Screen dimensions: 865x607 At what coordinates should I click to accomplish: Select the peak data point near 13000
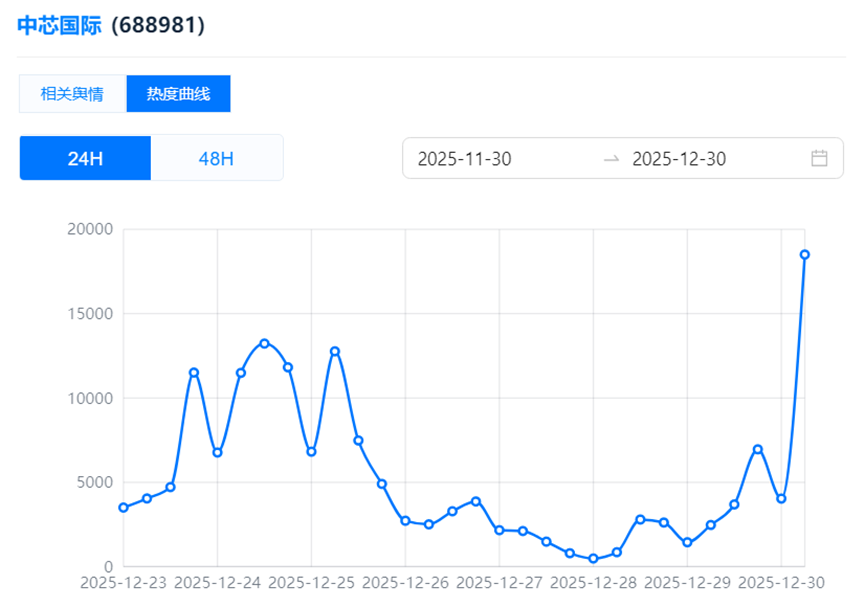pos(264,343)
